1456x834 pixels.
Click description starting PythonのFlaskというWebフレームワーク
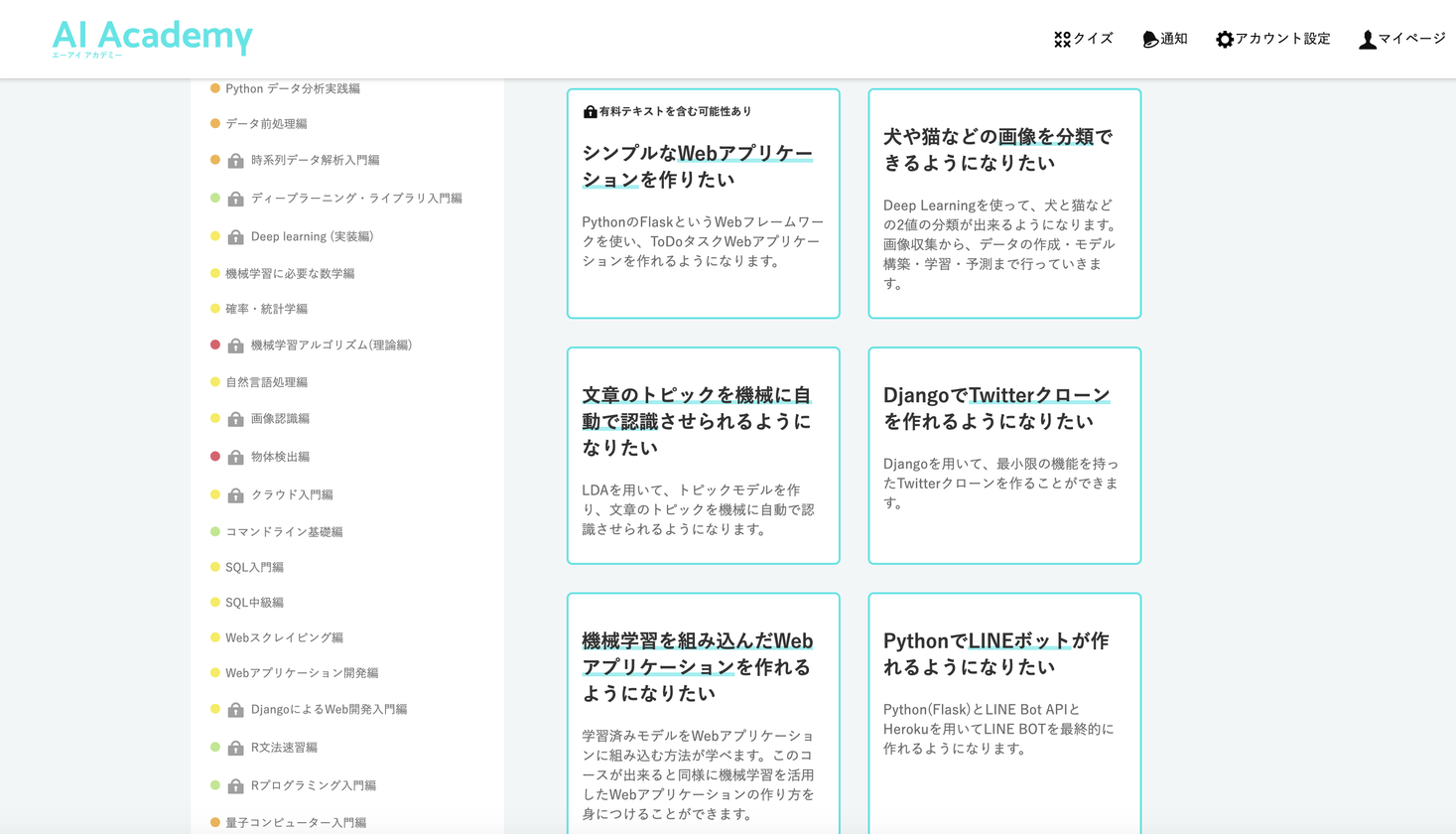[x=703, y=241]
